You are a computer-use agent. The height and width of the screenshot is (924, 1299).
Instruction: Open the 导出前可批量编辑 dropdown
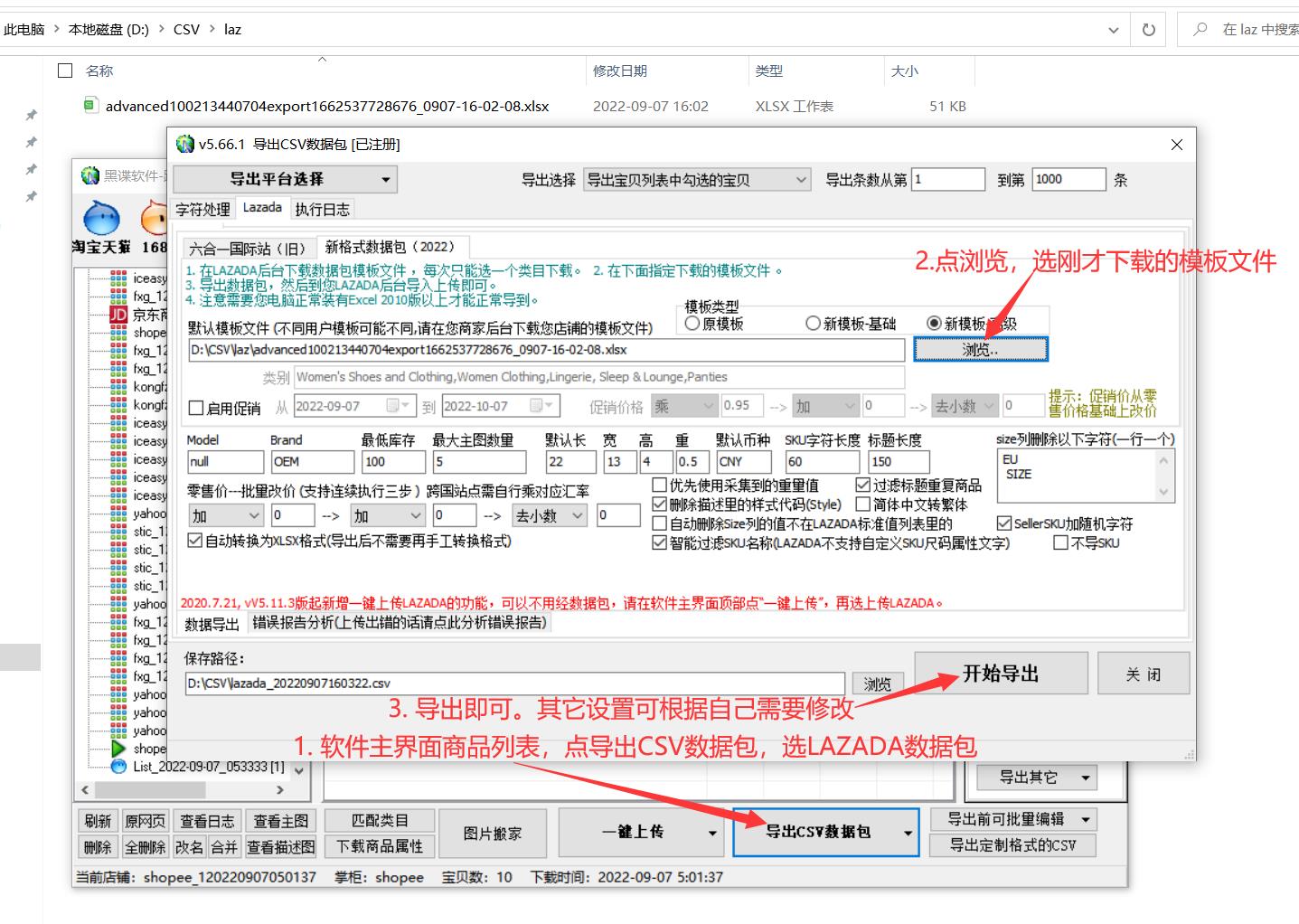click(x=1013, y=819)
